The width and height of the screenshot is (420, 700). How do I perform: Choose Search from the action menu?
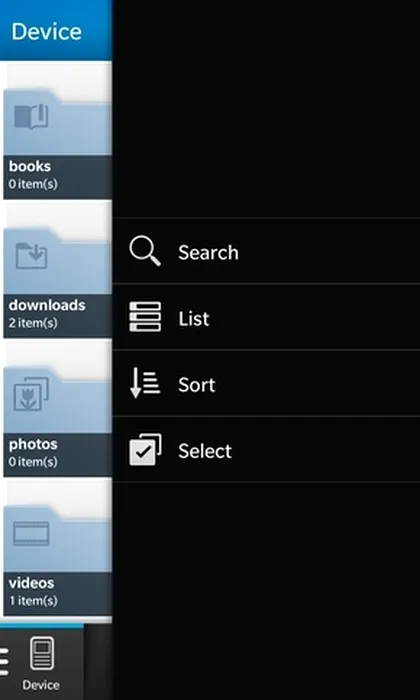pyautogui.click(x=266, y=251)
